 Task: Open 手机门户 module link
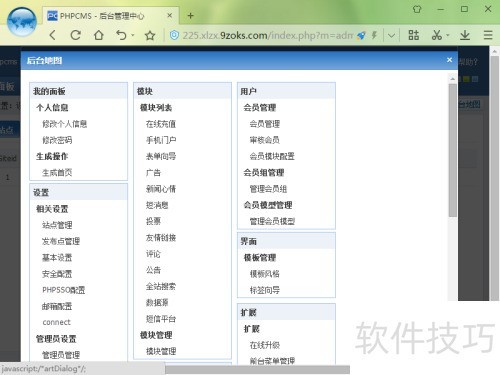[161, 140]
